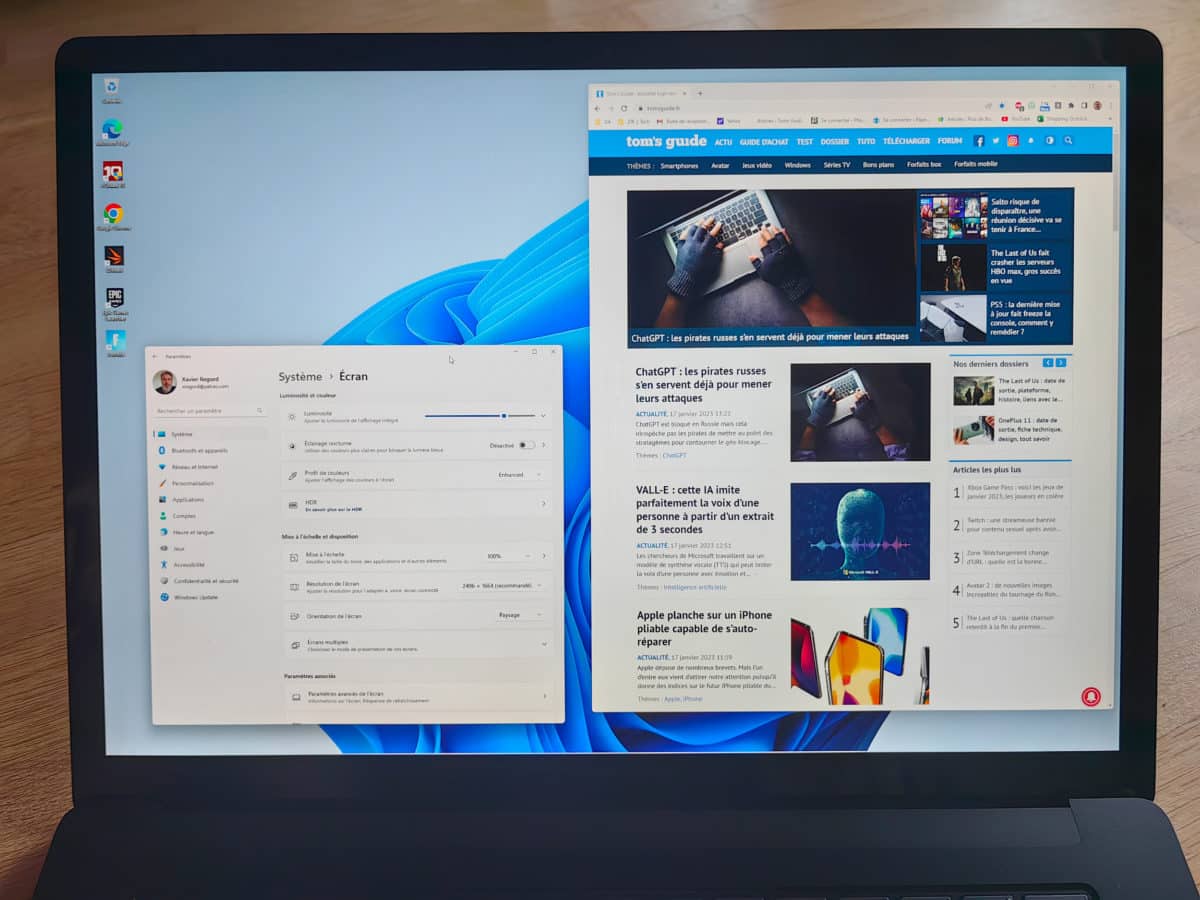1200x900 pixels.
Task: Toggle the Éclairage nocturne switch
Action: click(x=526, y=445)
